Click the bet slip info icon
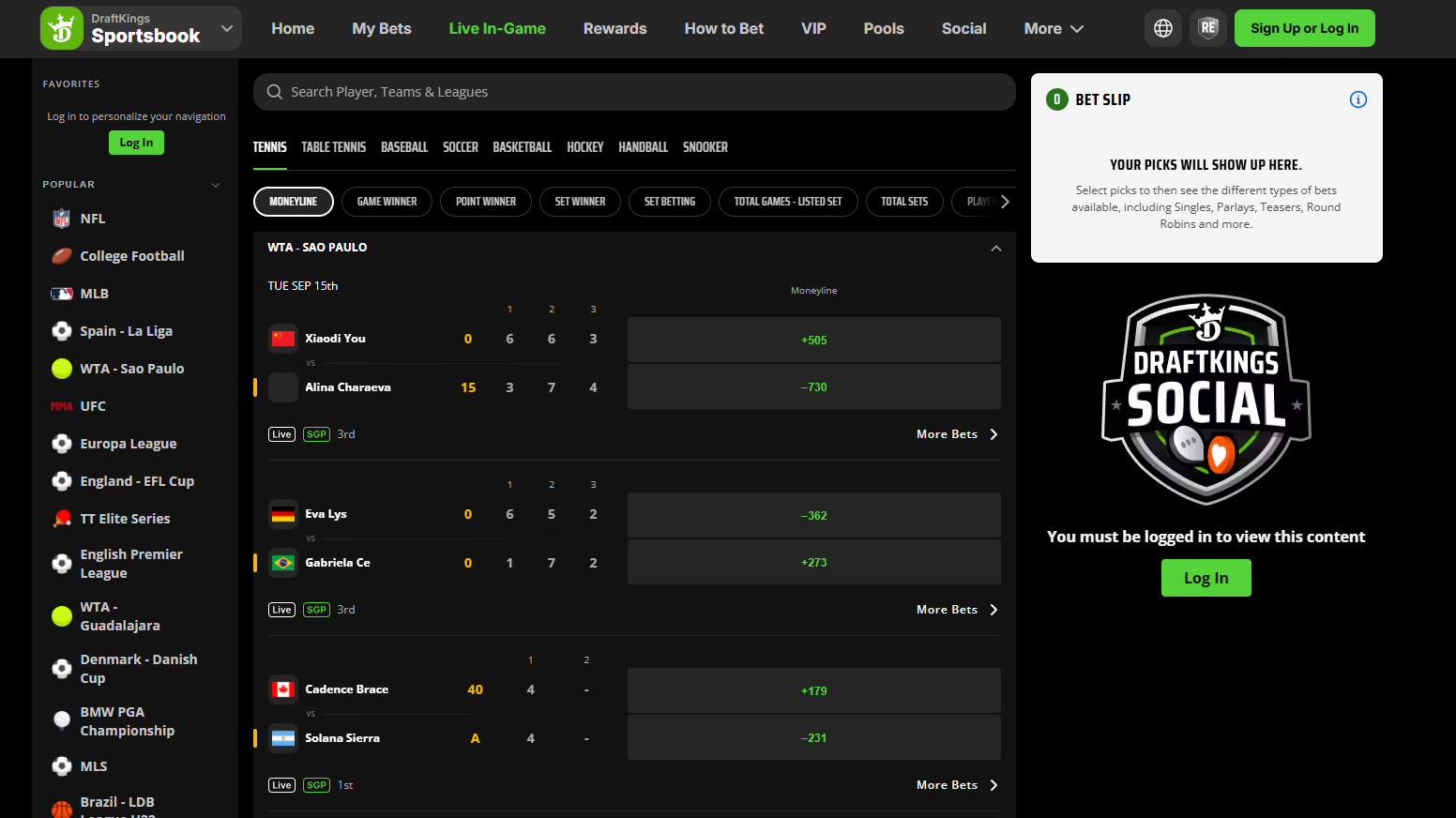The height and width of the screenshot is (818, 1456). click(1357, 99)
